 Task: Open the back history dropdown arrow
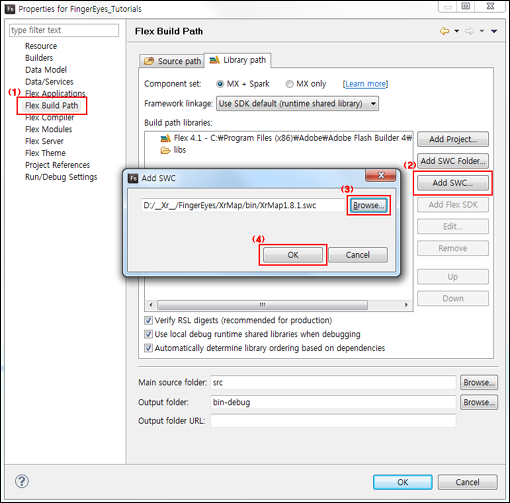pos(457,31)
